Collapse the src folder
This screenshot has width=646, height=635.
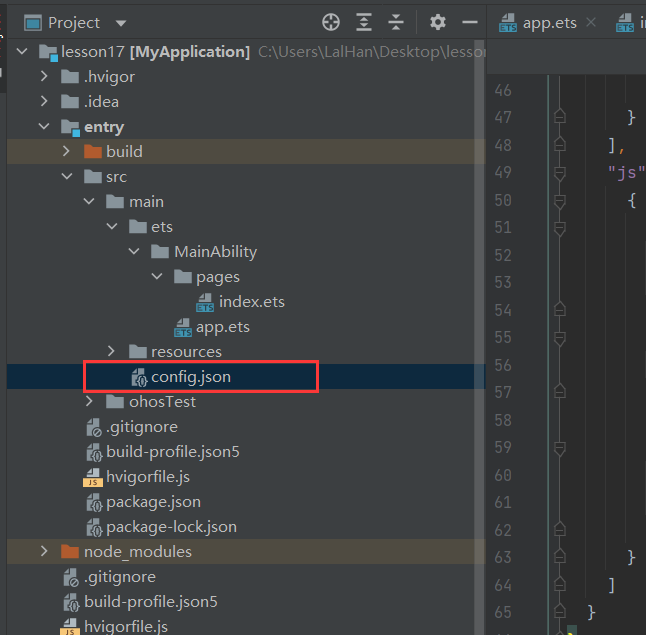coord(67,176)
